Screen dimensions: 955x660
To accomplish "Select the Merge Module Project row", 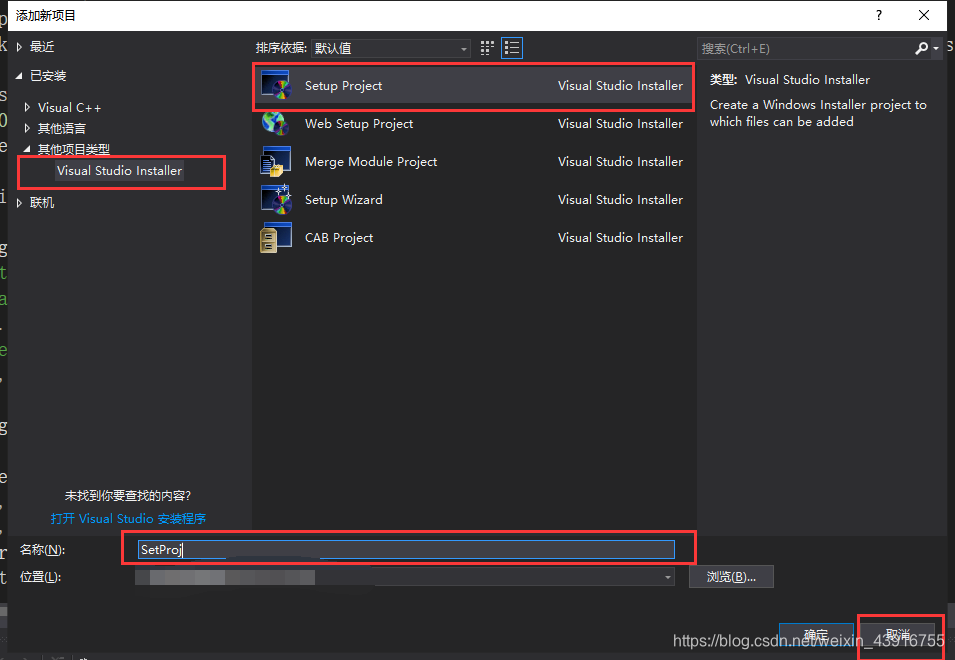I will coord(474,161).
